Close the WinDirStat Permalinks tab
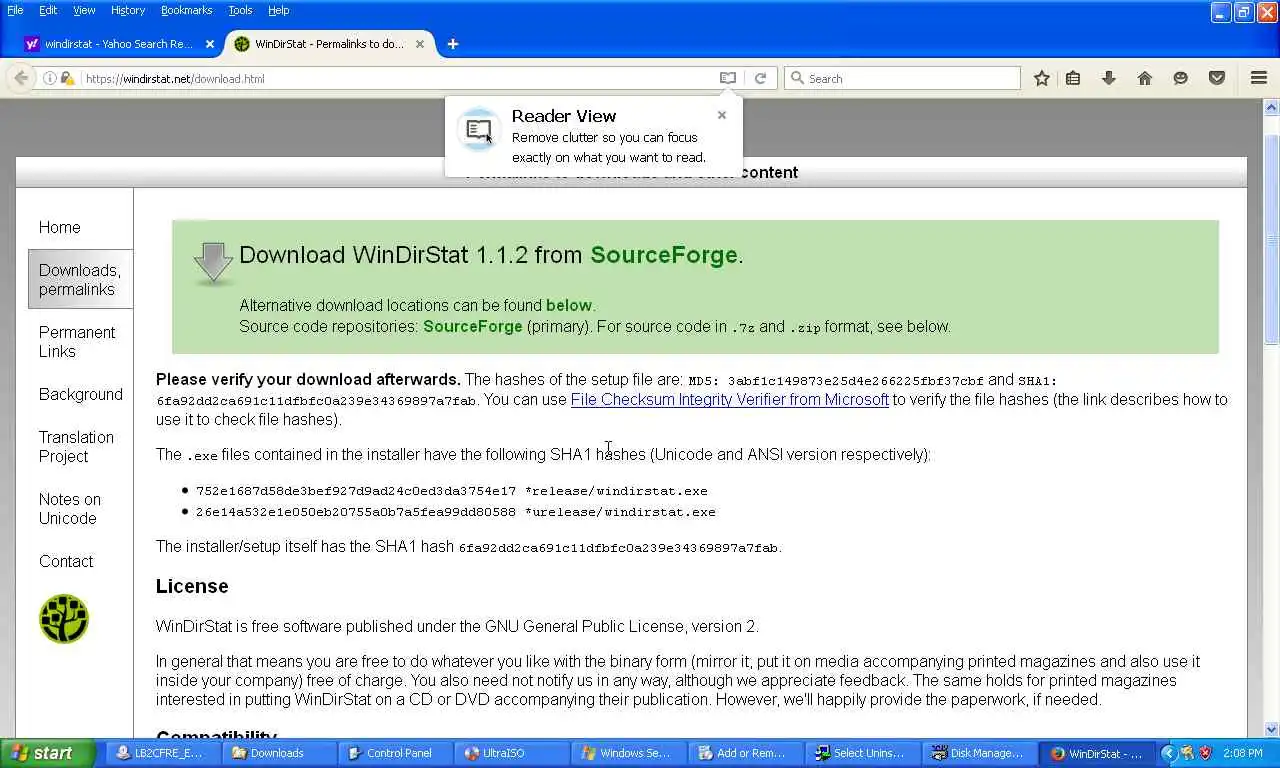Viewport: 1280px width, 768px height. 420,44
